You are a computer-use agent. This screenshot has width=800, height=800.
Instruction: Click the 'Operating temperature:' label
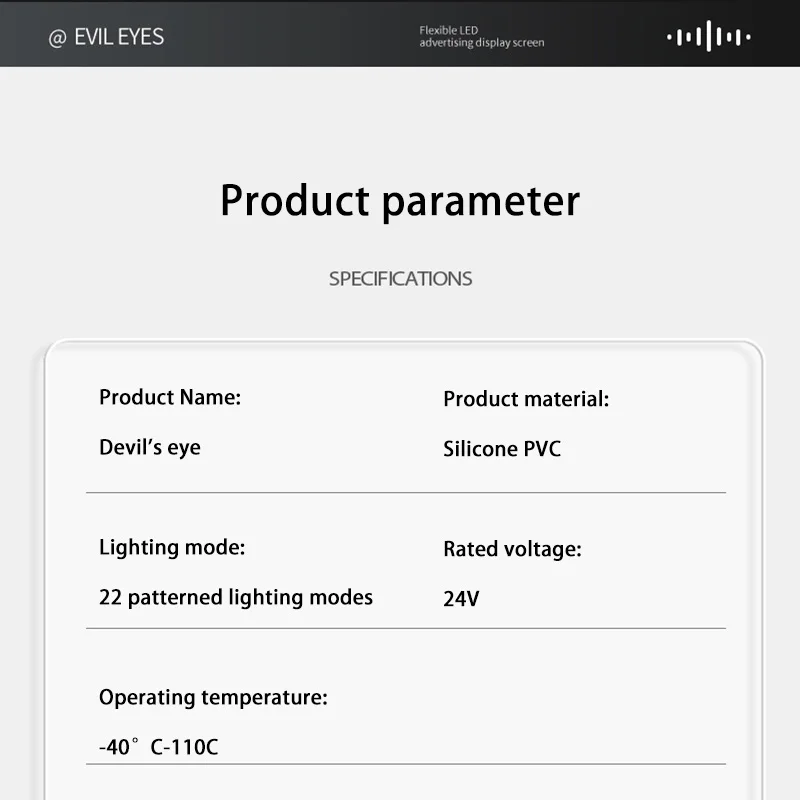coord(213,697)
